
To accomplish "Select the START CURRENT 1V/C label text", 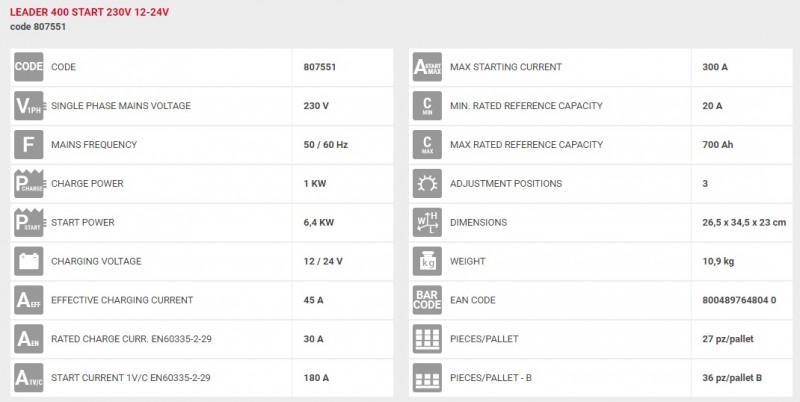I will (131, 378).
